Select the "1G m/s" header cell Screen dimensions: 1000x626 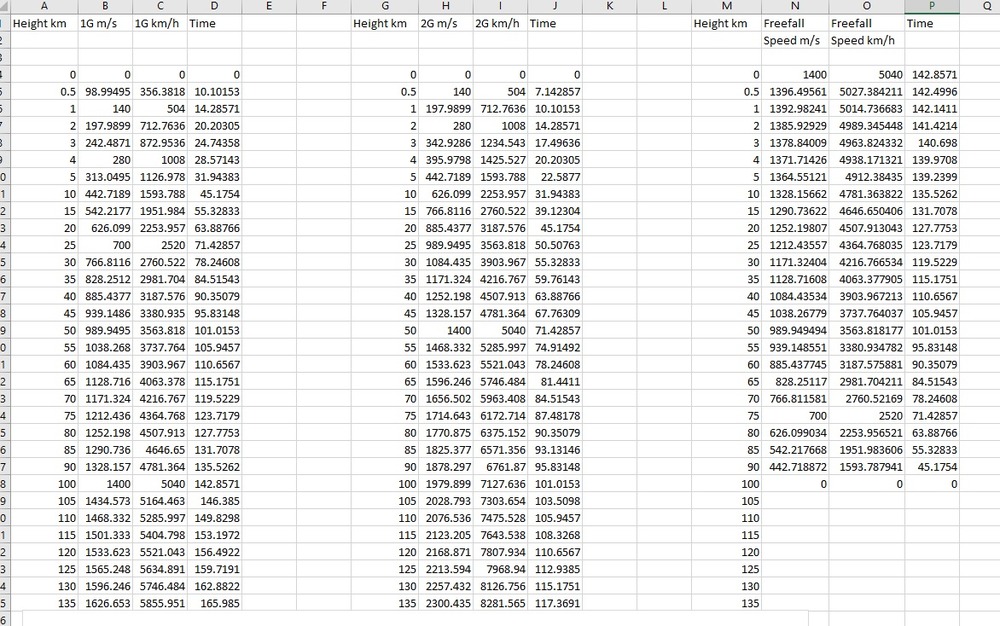[x=105, y=23]
